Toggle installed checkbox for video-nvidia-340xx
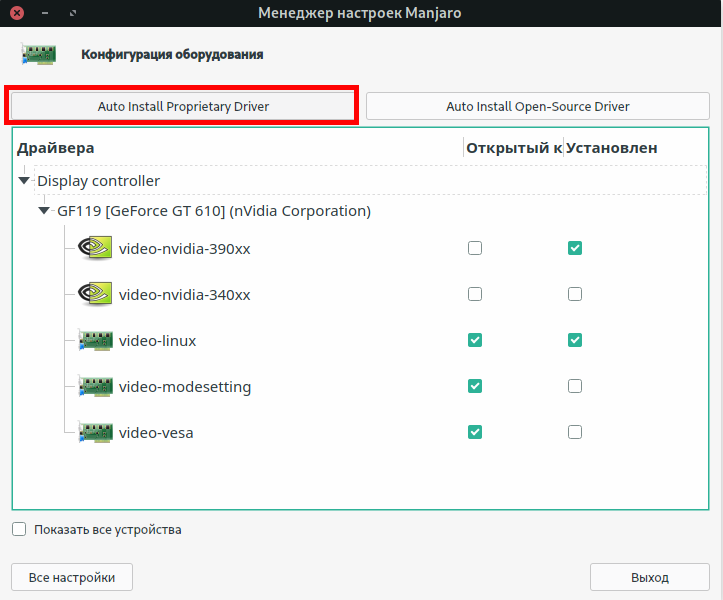The image size is (723, 600). coord(575,294)
